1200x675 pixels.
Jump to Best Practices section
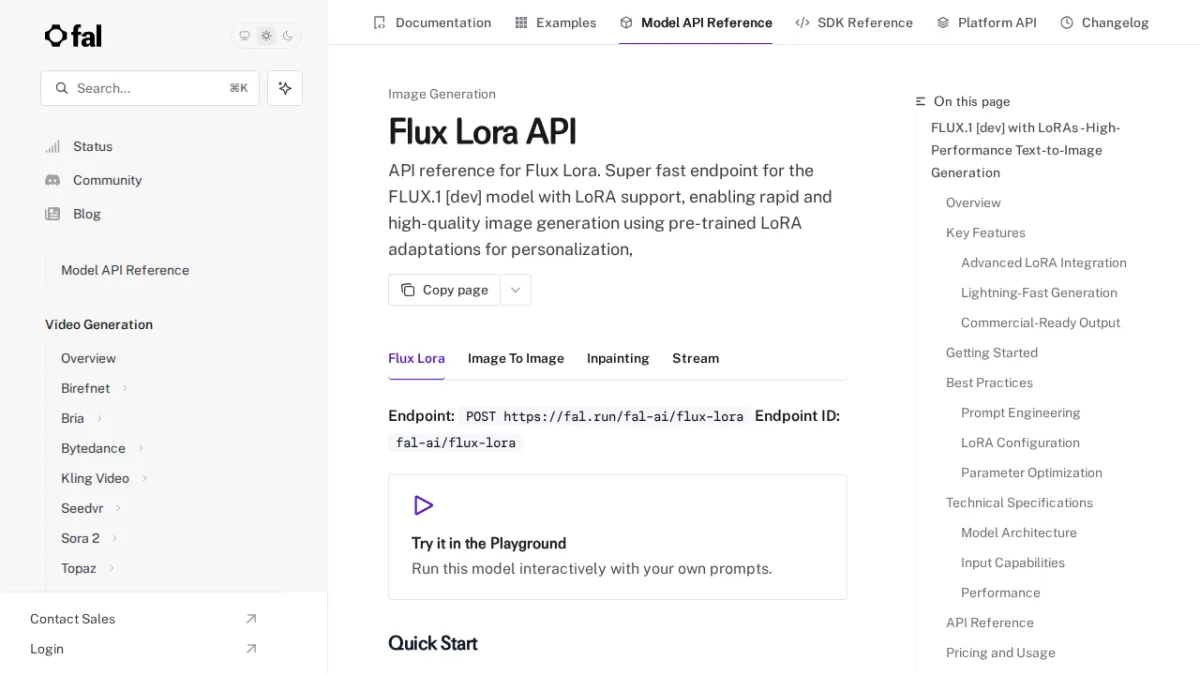[x=989, y=382]
